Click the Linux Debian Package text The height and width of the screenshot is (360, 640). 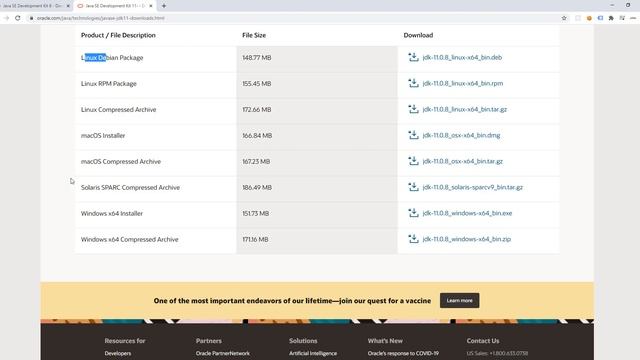[112, 58]
